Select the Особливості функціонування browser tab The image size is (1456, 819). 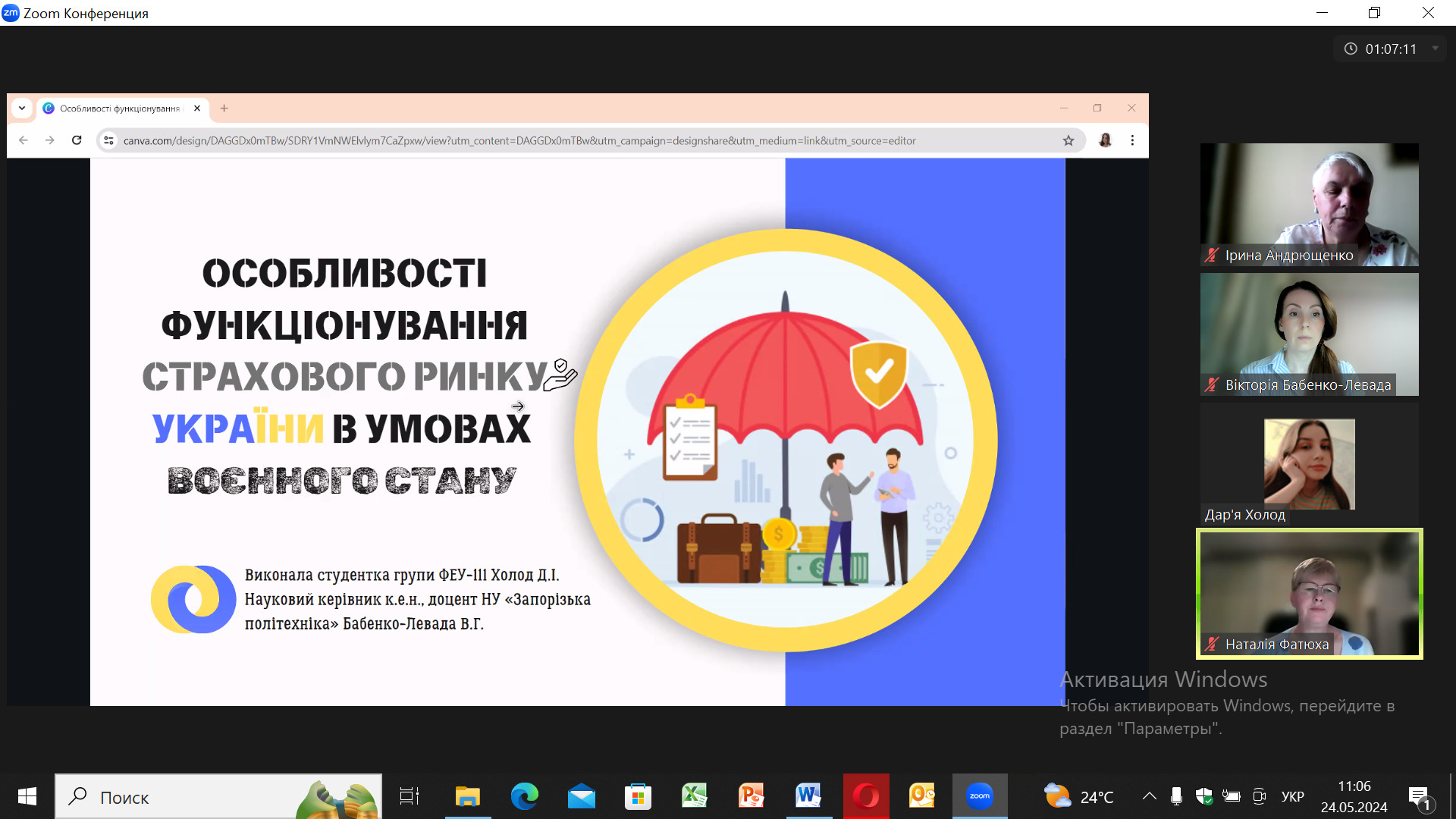120,108
